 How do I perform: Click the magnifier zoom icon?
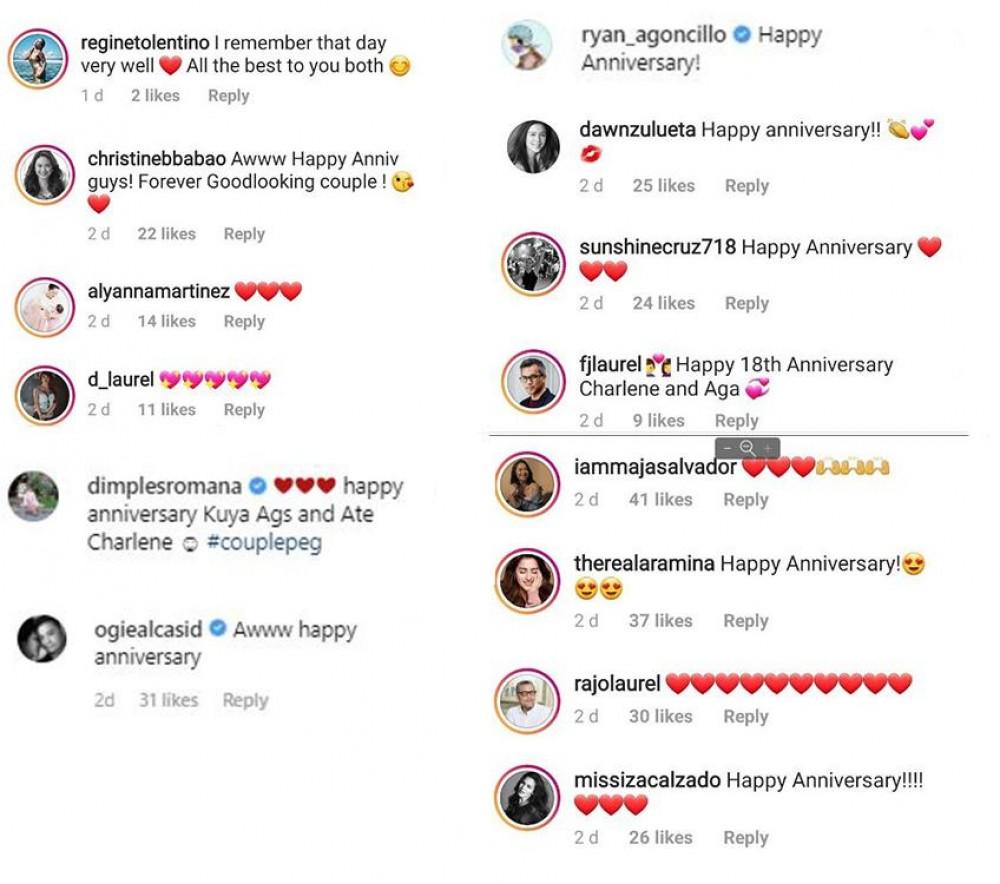point(747,448)
